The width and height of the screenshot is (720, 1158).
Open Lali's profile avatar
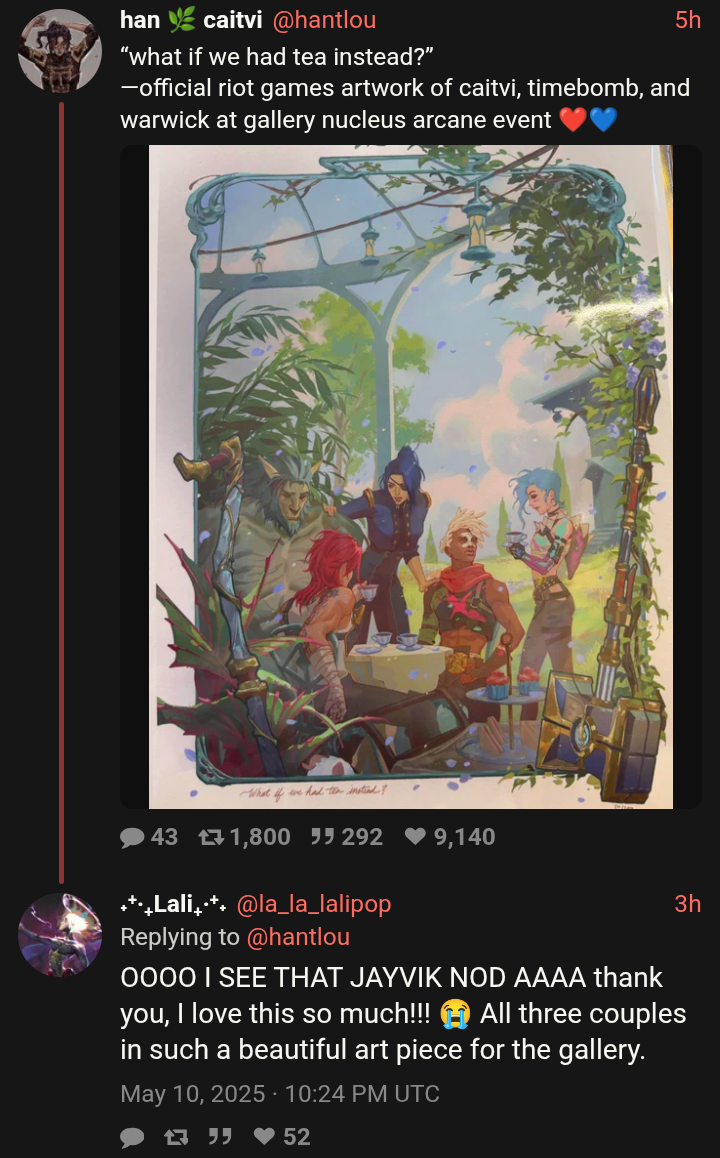tap(60, 935)
